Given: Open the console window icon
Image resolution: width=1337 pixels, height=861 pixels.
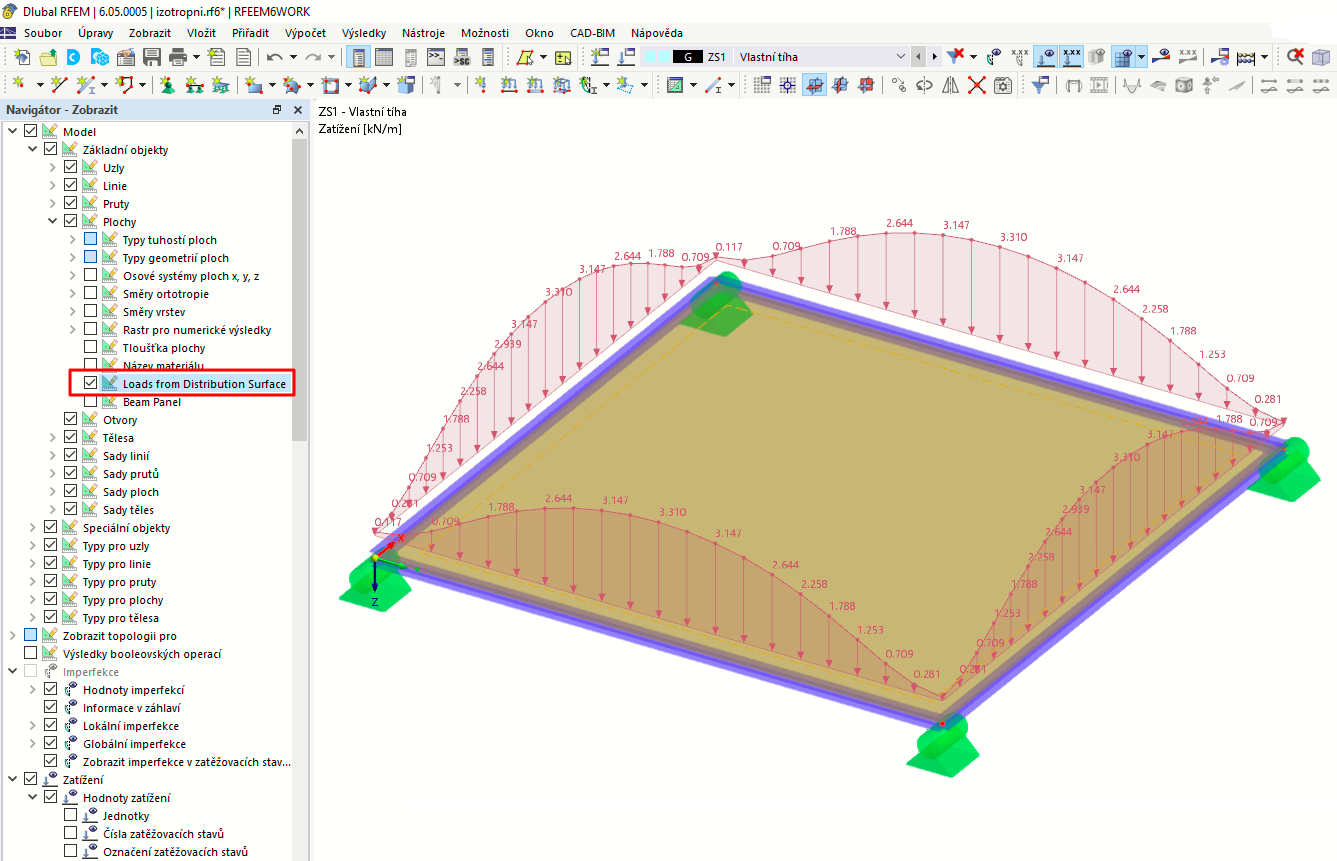Looking at the screenshot, I should coord(435,57).
